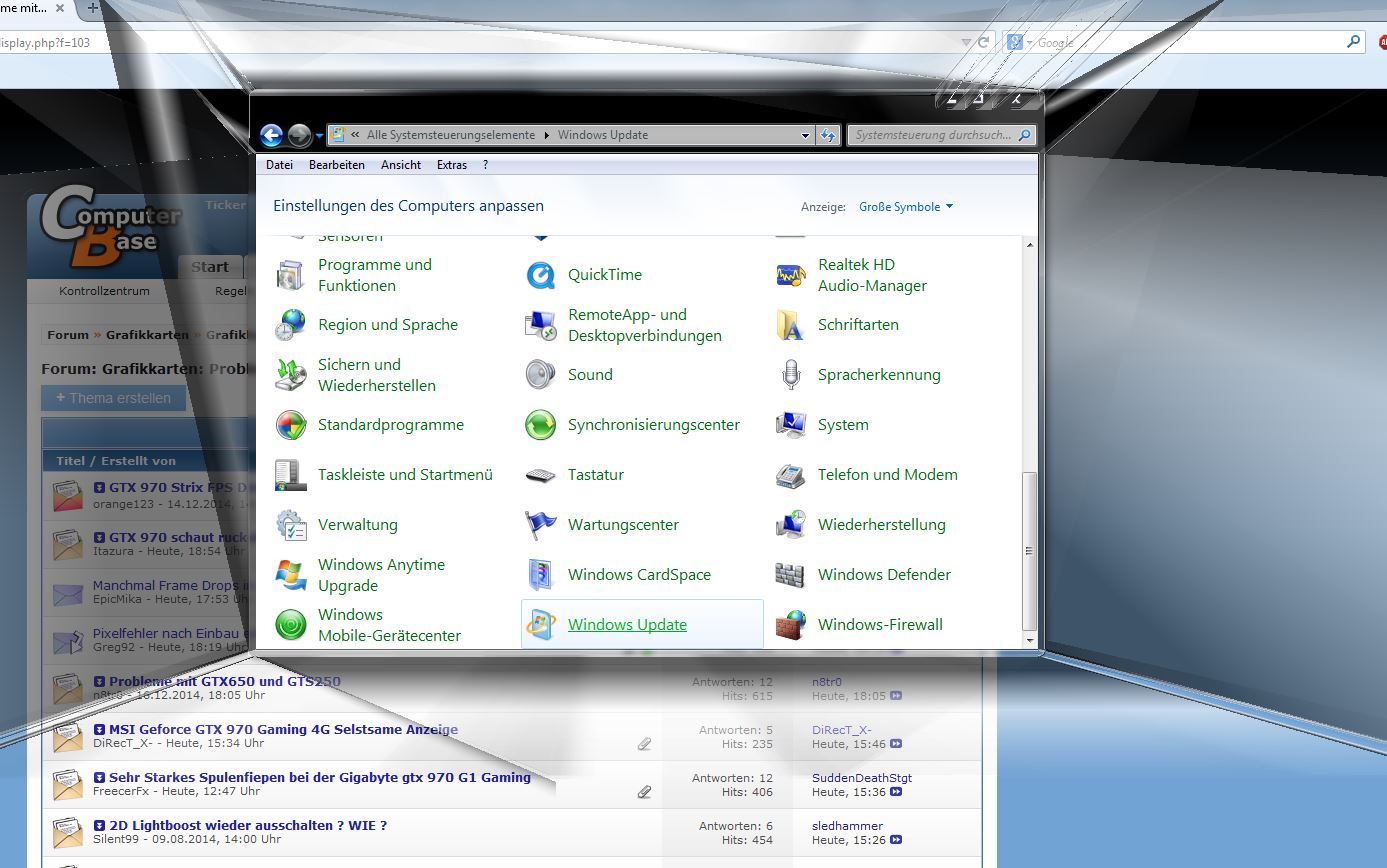Open Sichern und Wiederherstellen icon
This screenshot has width=1387, height=868.
pyautogui.click(x=291, y=375)
